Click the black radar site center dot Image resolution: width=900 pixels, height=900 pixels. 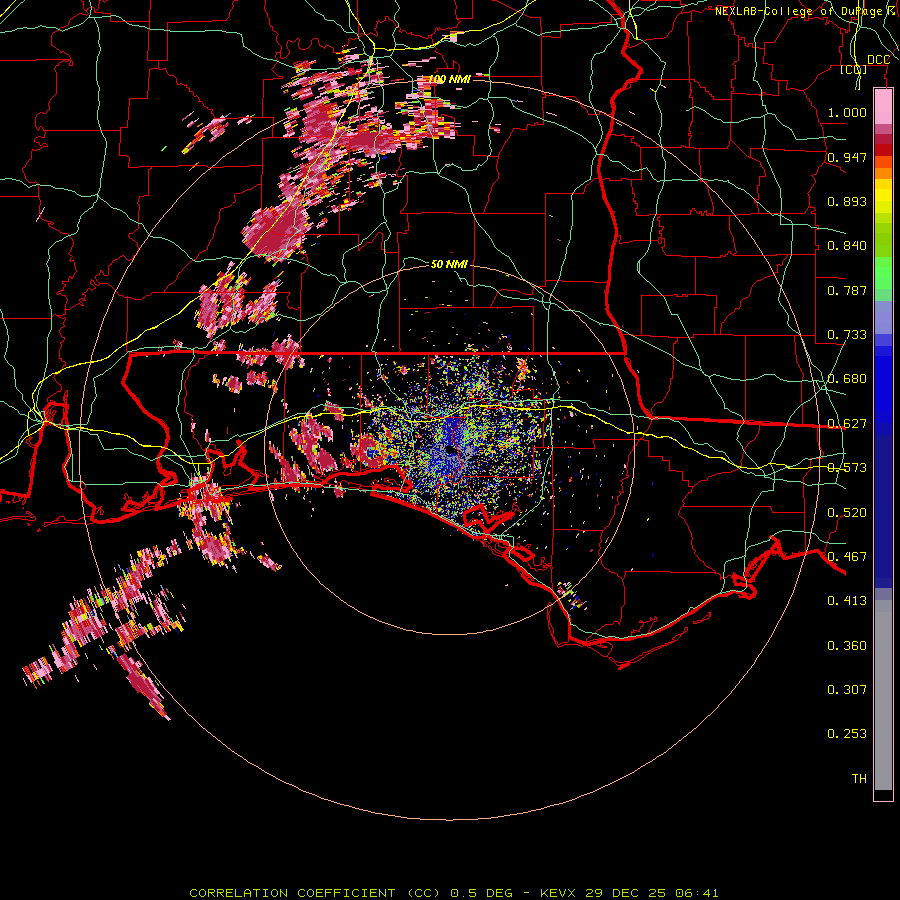pos(451,450)
